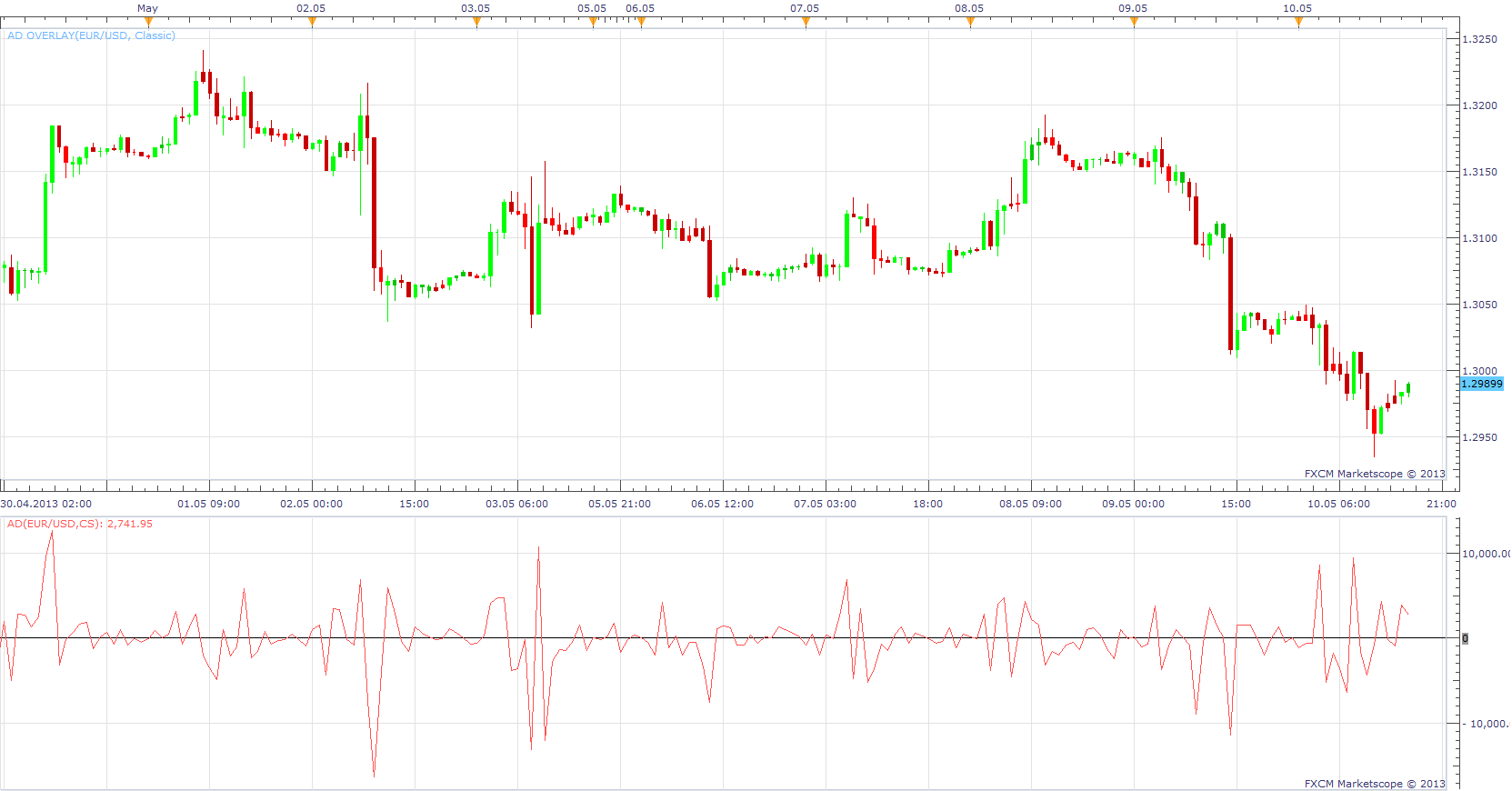This screenshot has height=791, width=1512.
Task: Click the orange day marker under 06.05
Action: [x=641, y=22]
